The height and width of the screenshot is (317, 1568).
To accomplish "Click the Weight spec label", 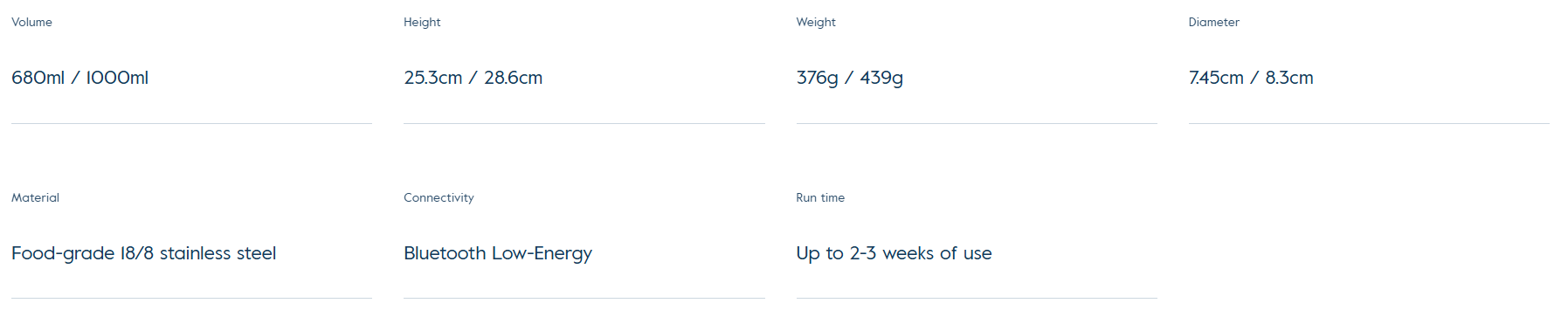I will click(x=816, y=22).
